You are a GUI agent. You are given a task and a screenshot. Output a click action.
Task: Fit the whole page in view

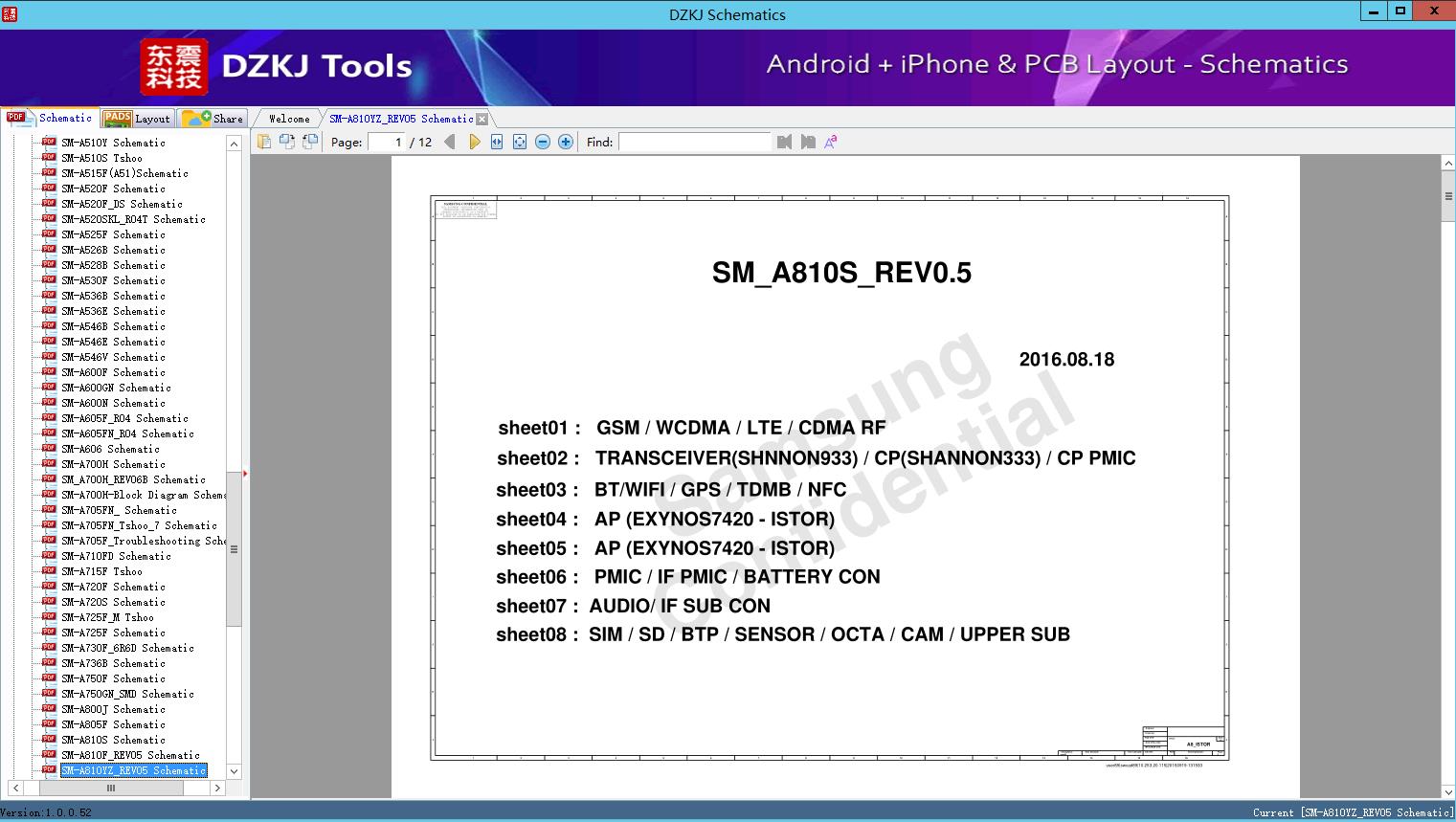(520, 142)
